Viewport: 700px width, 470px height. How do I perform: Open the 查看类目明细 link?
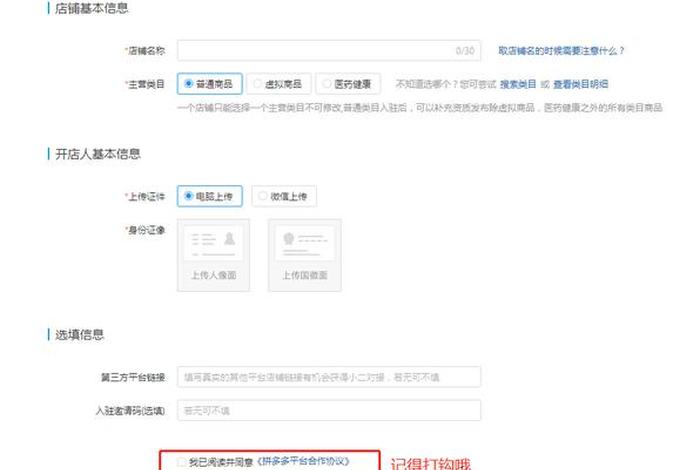click(580, 84)
